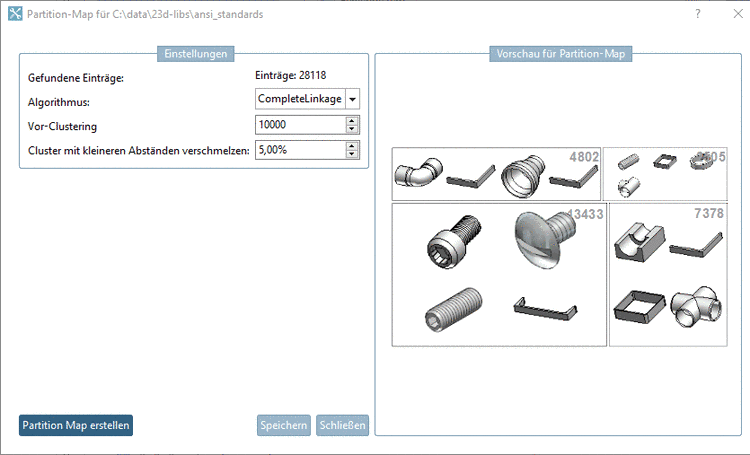Select the small tube sleeve thumbnail in top-right cluster

coord(629,187)
